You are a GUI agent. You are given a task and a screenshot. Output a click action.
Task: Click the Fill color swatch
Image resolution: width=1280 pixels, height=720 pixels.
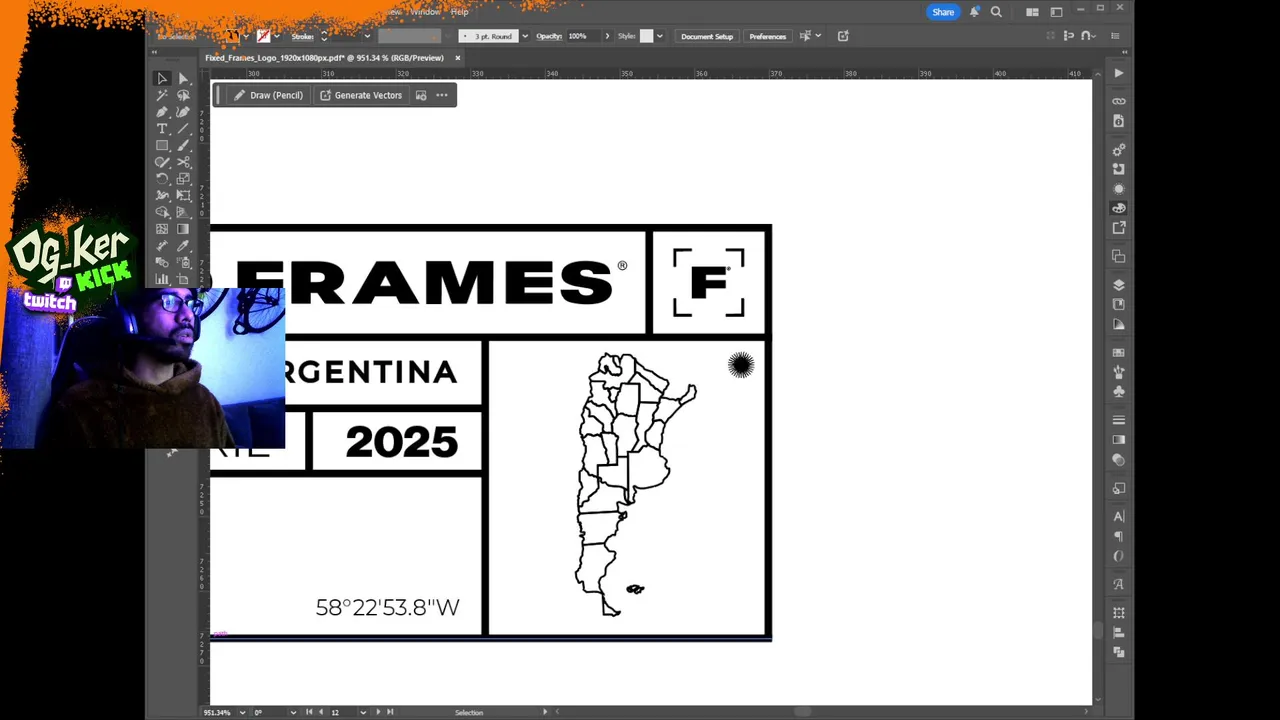pyautogui.click(x=232, y=36)
